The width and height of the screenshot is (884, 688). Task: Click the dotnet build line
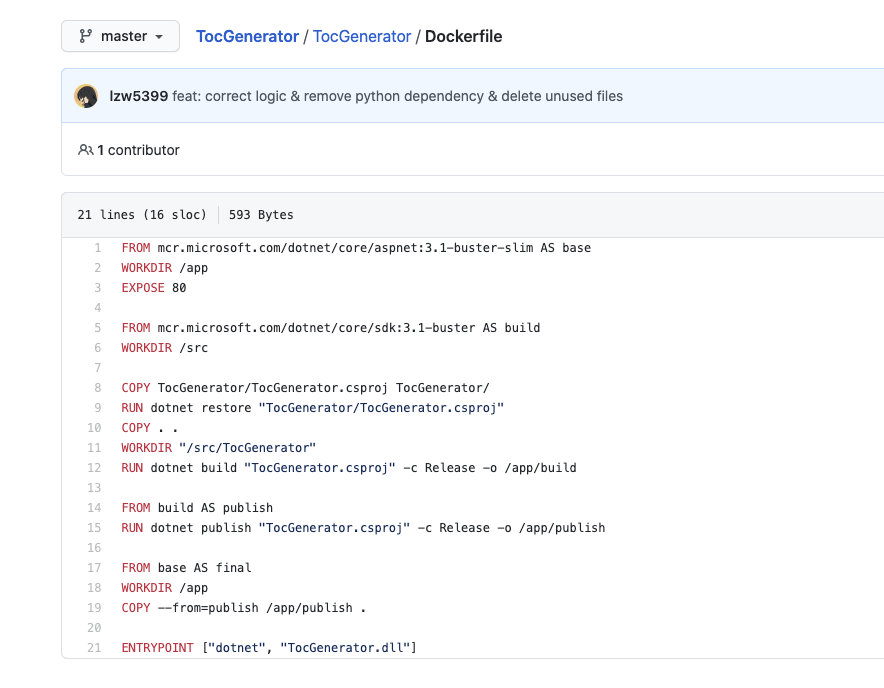(349, 468)
